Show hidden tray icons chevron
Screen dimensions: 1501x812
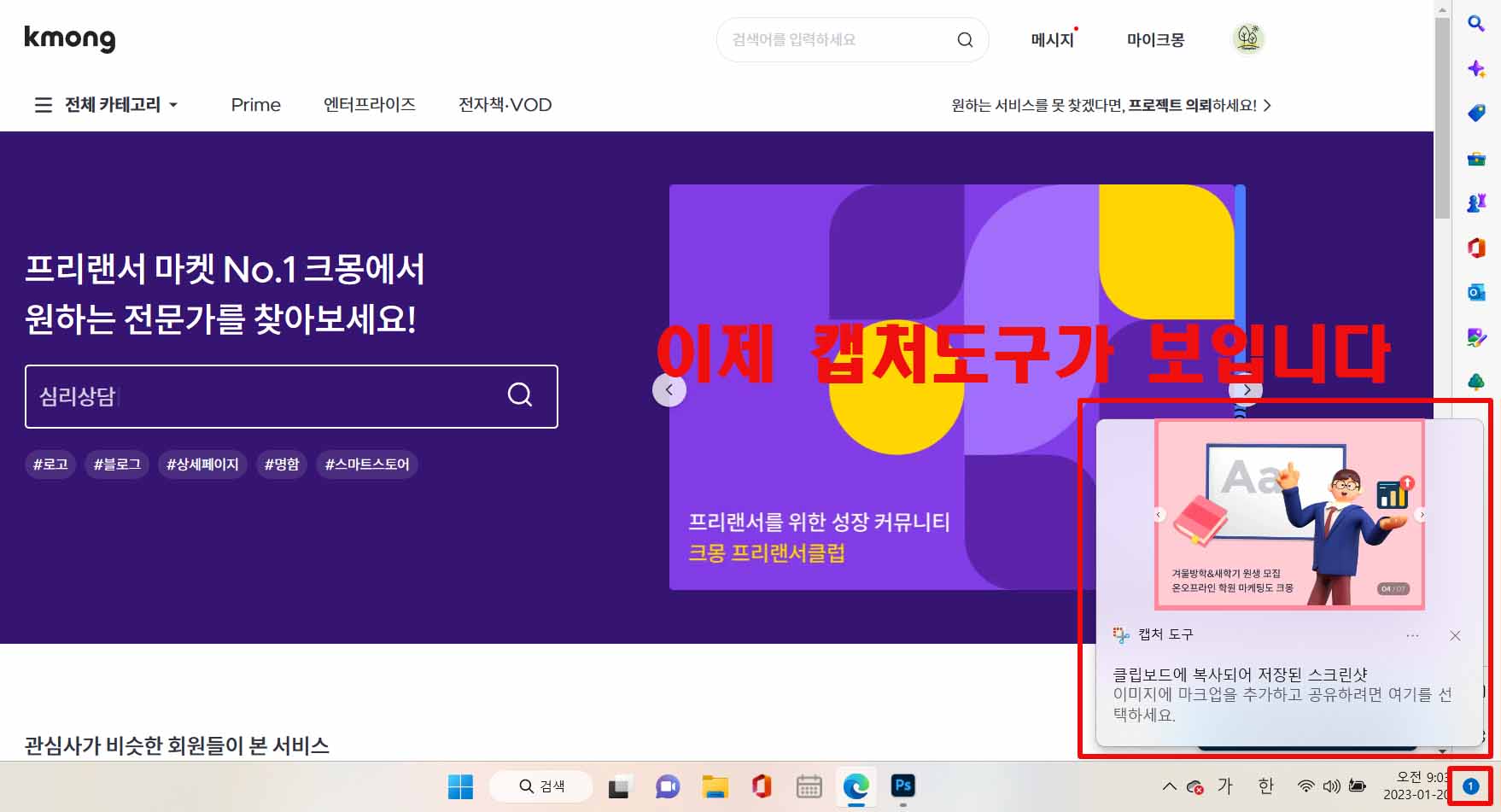[x=1170, y=786]
